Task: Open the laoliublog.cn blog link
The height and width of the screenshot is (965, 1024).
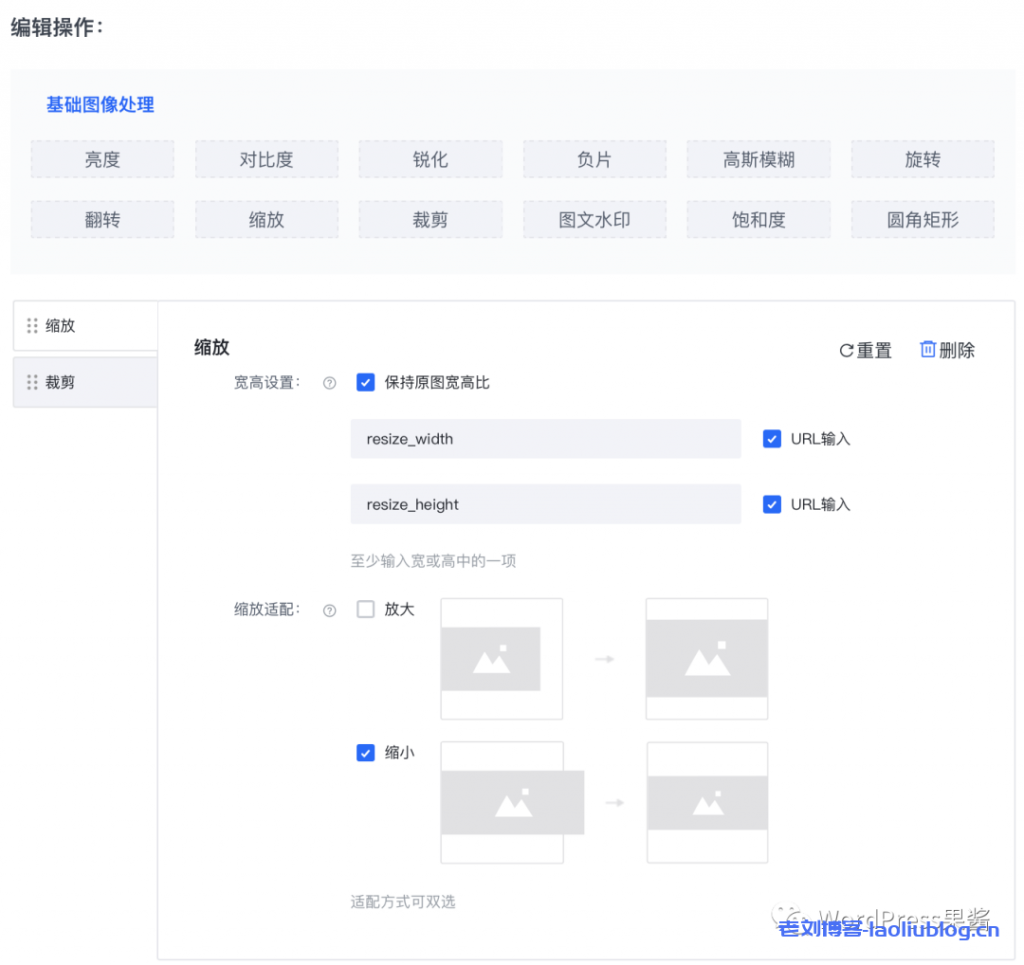Action: [888, 929]
